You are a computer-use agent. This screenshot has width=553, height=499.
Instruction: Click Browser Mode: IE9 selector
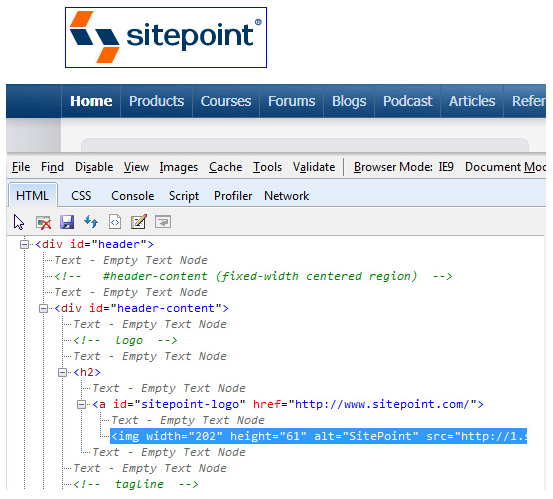pyautogui.click(x=403, y=167)
